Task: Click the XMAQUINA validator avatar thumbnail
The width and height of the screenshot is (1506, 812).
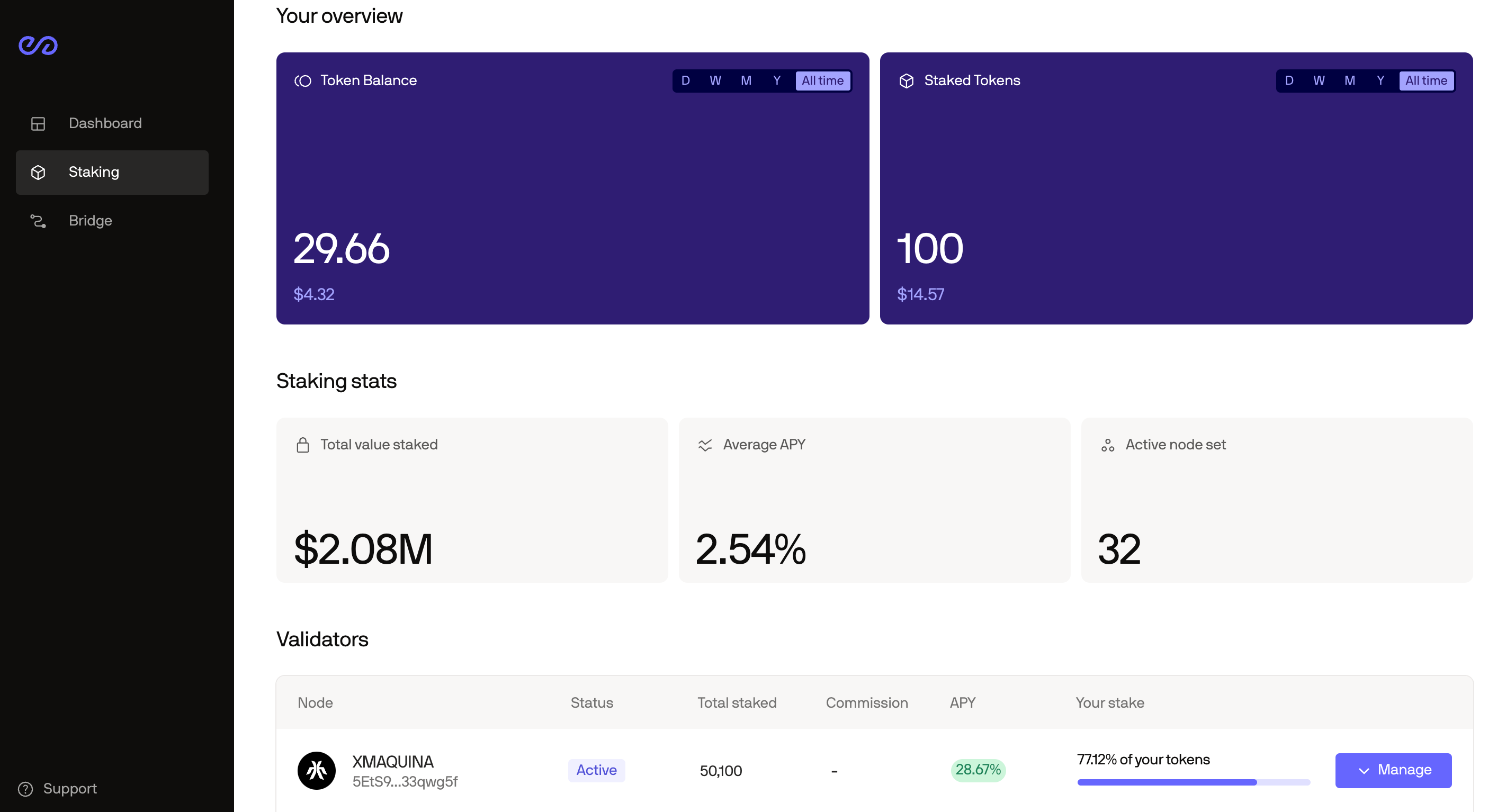Action: point(316,771)
